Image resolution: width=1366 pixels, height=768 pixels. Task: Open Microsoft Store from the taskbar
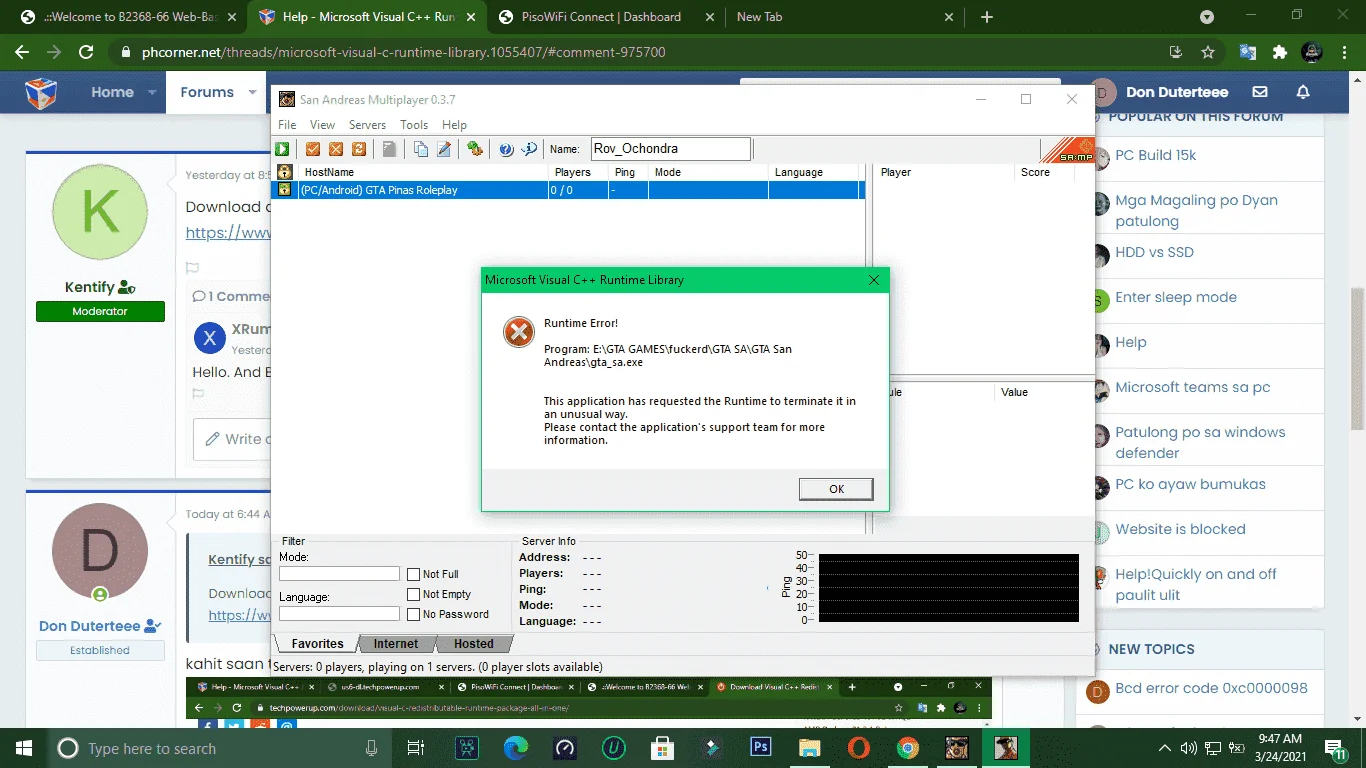663,748
